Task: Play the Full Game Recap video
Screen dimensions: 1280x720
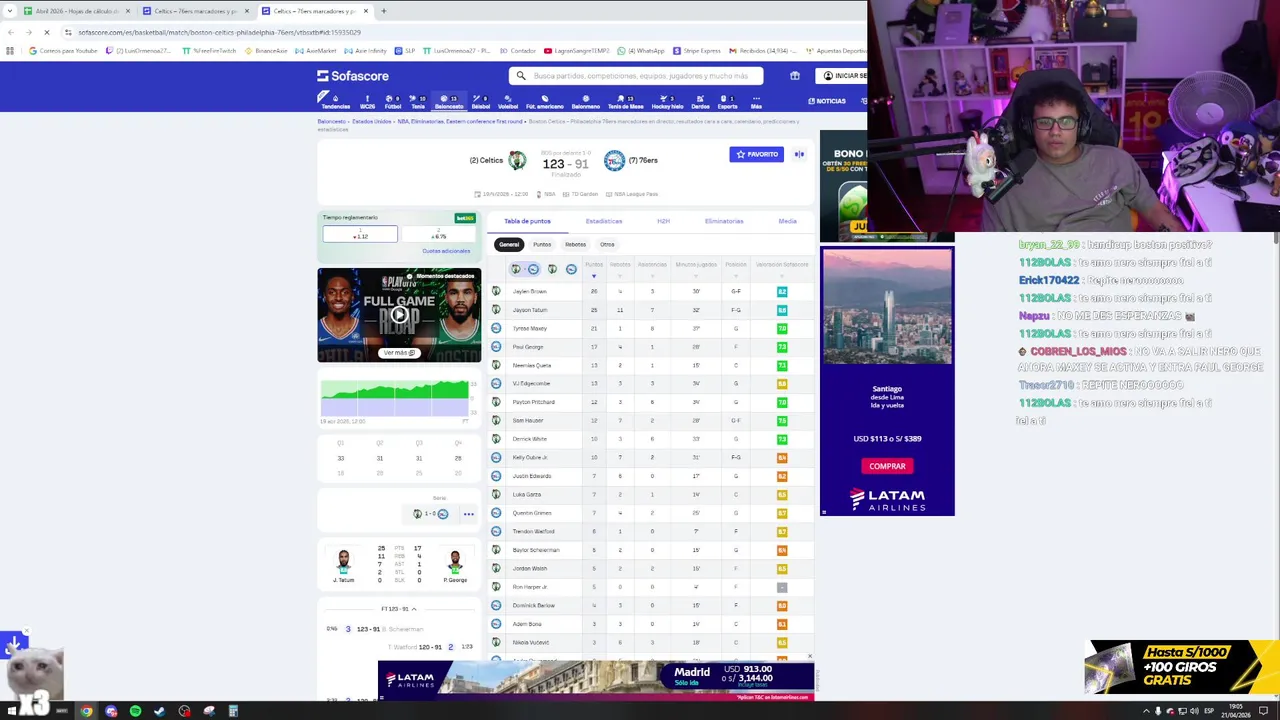Action: click(399, 315)
